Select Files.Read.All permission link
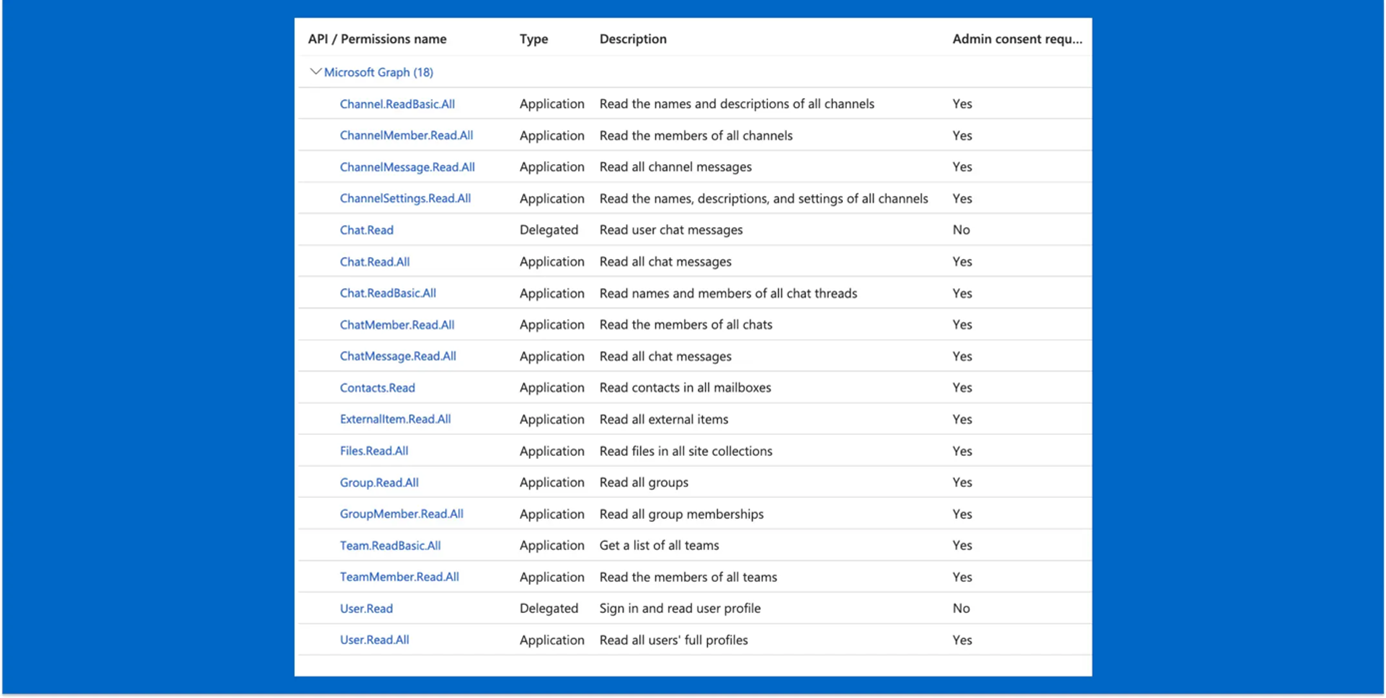1386x698 pixels. 374,451
